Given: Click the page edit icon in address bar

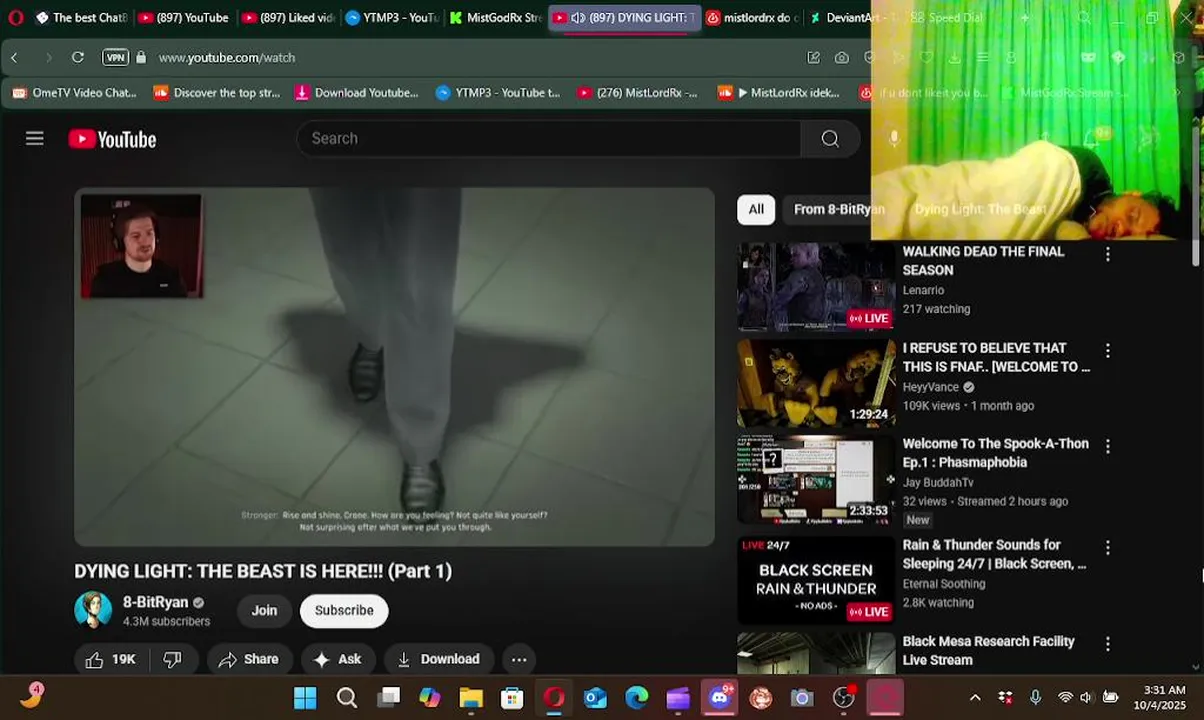Looking at the screenshot, I should tap(813, 58).
